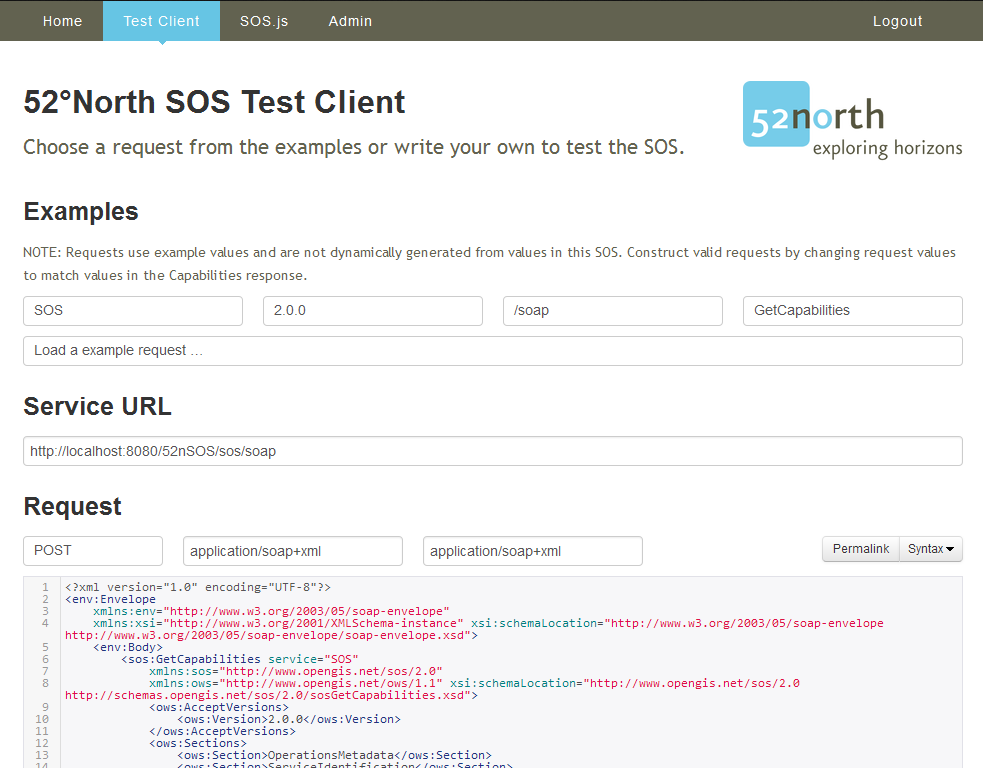This screenshot has width=983, height=768.
Task: Click the ows:Version 2.0.0 line
Action: coord(289,719)
